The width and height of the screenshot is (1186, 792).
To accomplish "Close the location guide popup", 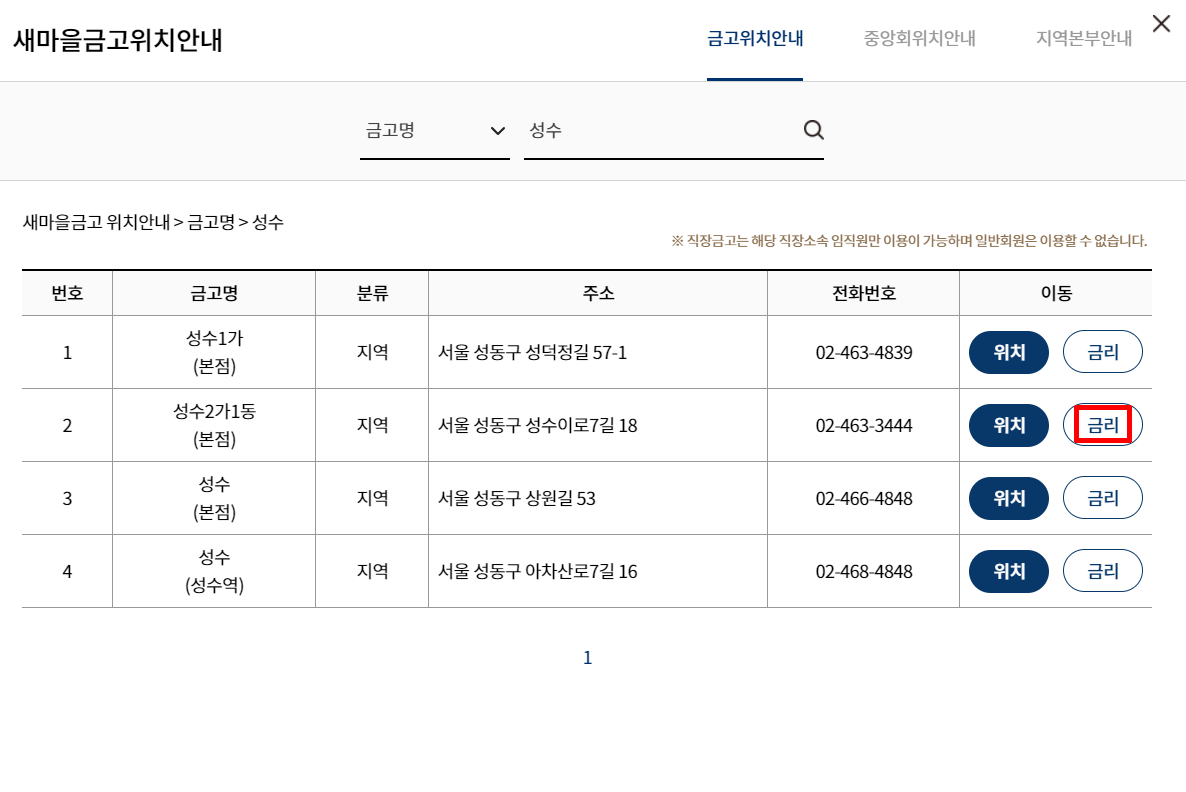I will 1161,23.
